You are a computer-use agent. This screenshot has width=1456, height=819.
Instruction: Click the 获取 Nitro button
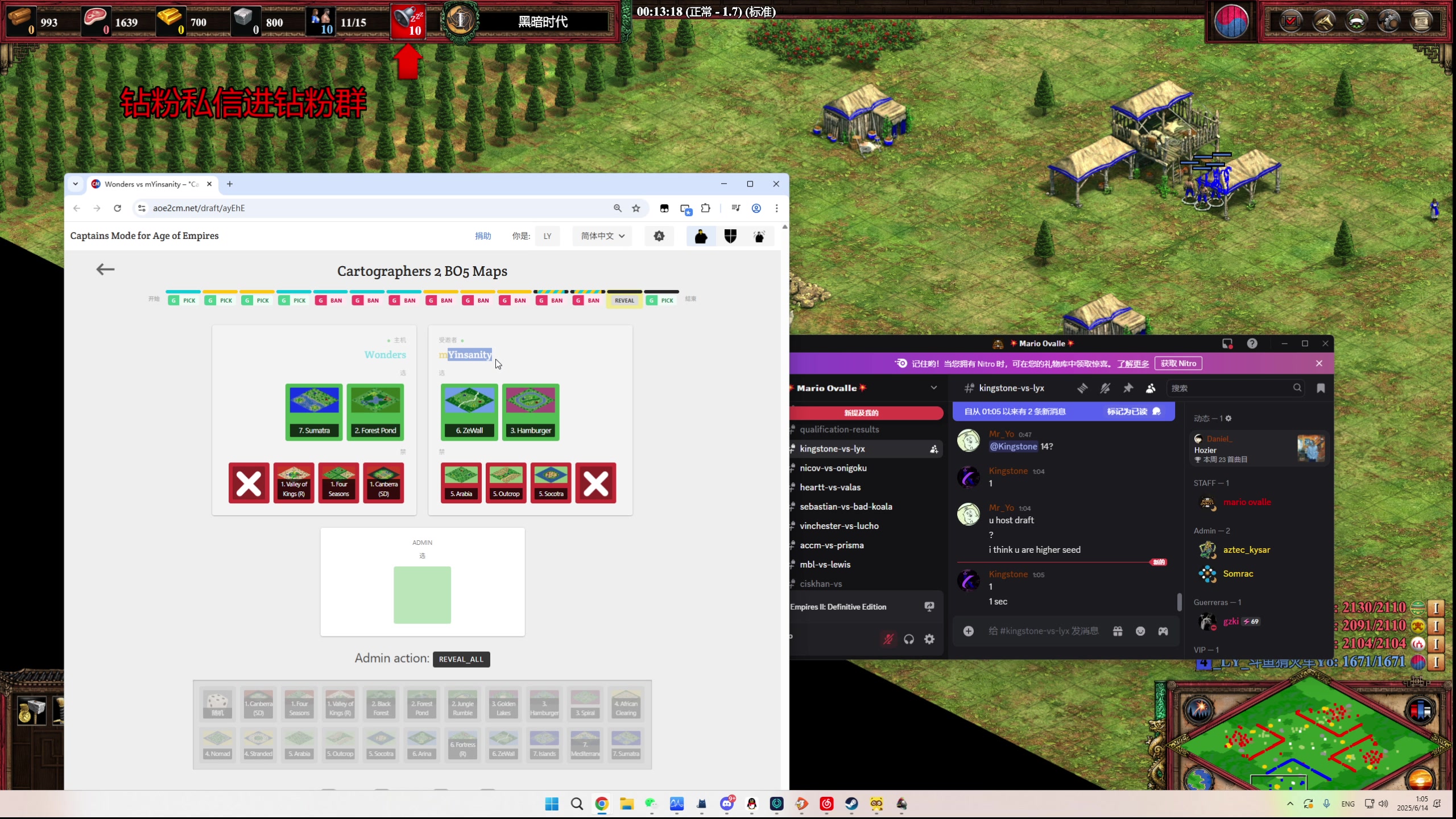1178,363
